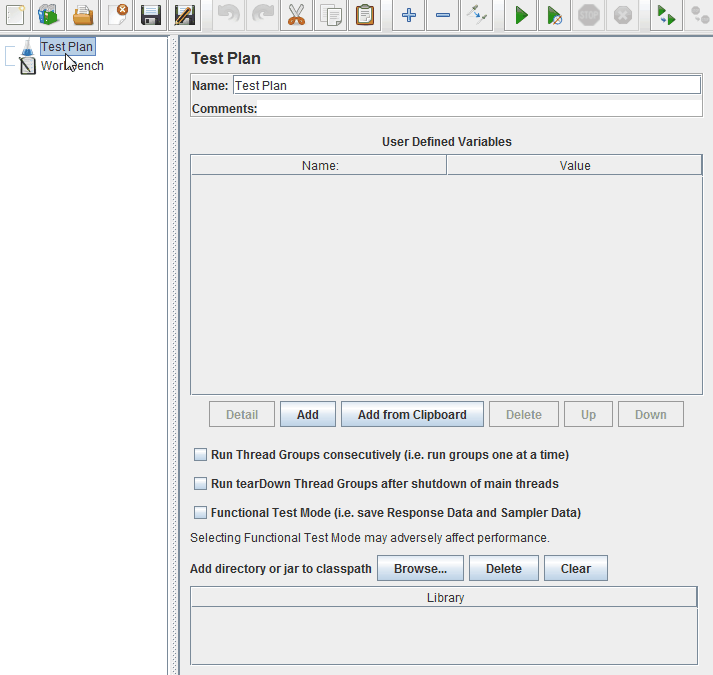Click 'Add directory or jar to classpath' label
This screenshot has height=675, width=713.
281,569
